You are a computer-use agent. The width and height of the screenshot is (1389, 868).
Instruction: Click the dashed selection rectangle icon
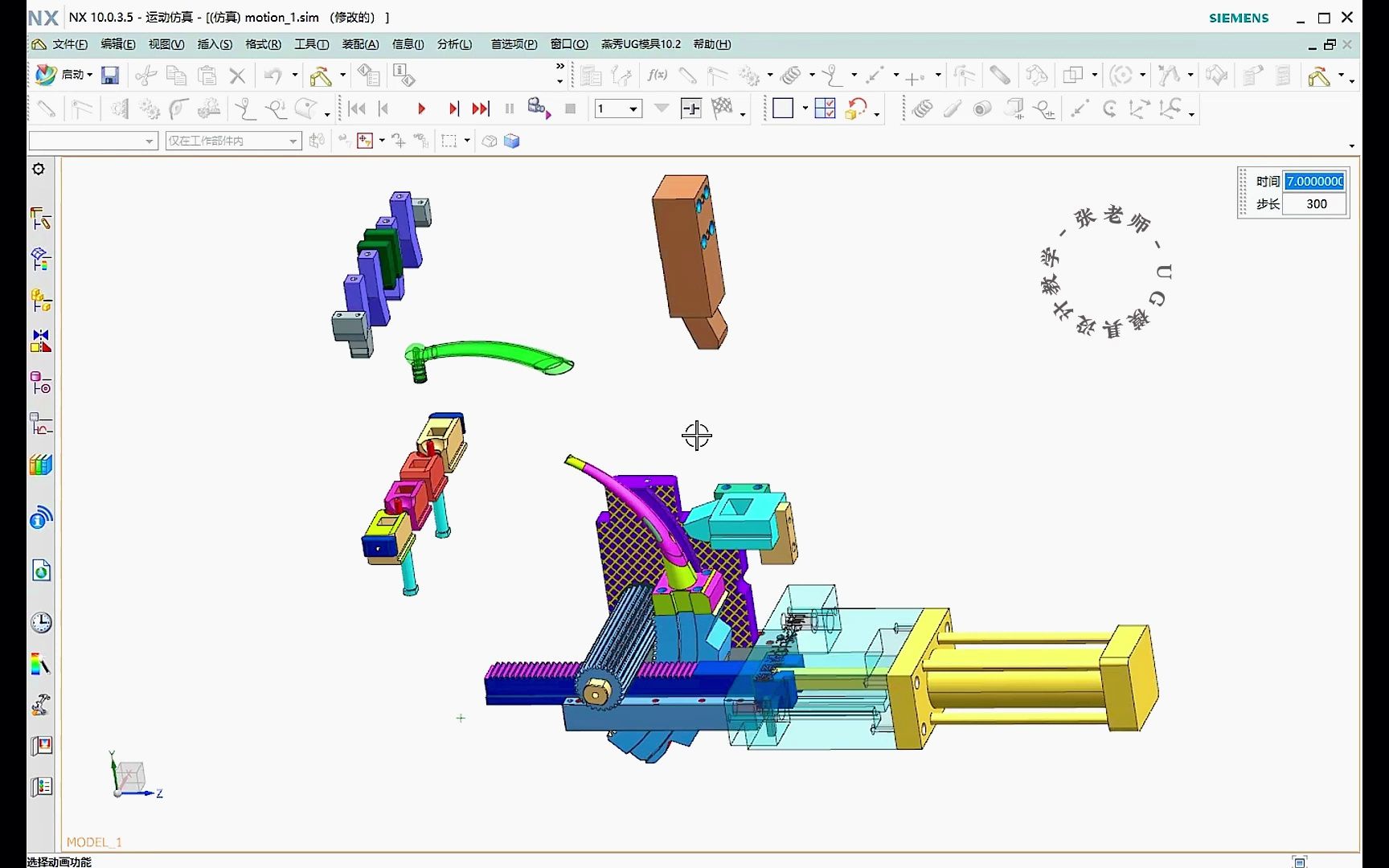[449, 141]
